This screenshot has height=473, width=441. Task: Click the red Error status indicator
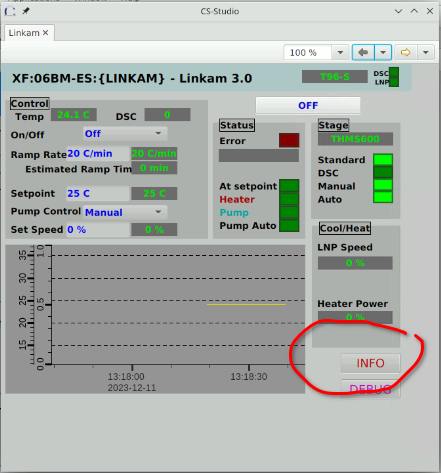[289, 140]
